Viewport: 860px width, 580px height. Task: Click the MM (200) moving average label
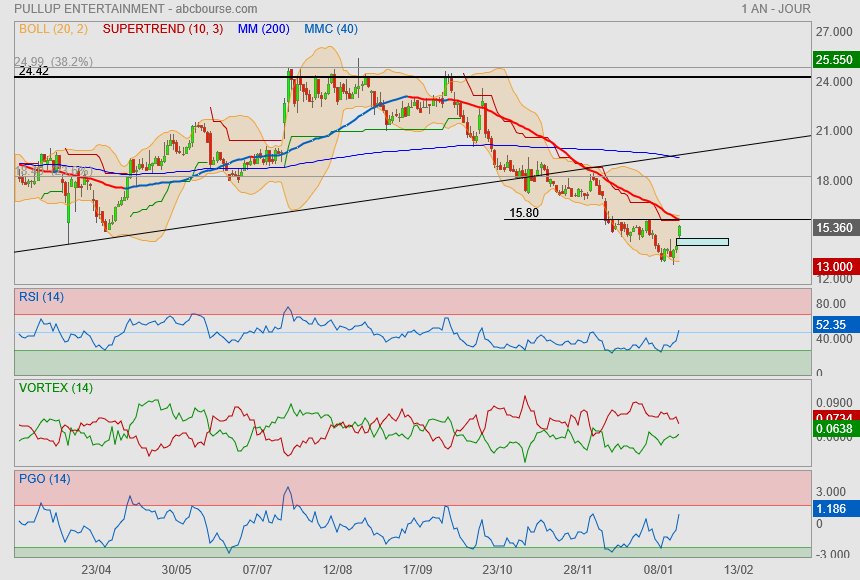(x=263, y=29)
